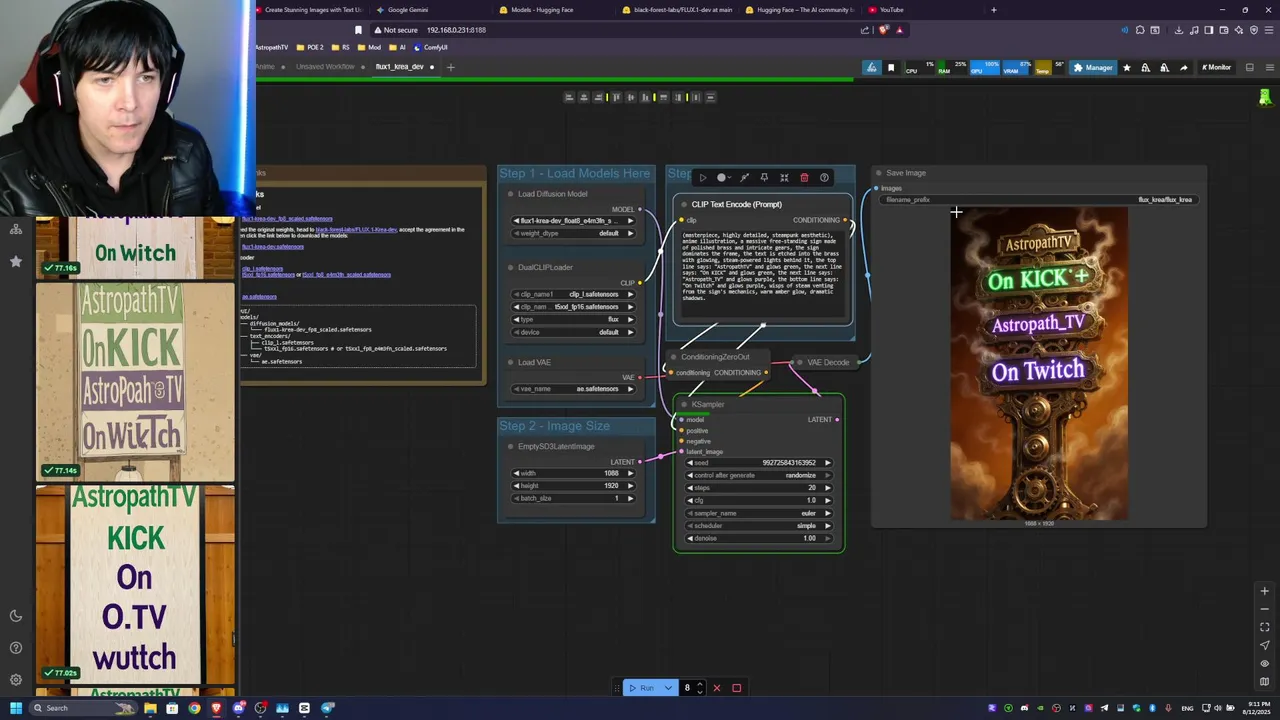Zoom out using the minus canvas control
Image resolution: width=1280 pixels, height=720 pixels.
click(1264, 609)
